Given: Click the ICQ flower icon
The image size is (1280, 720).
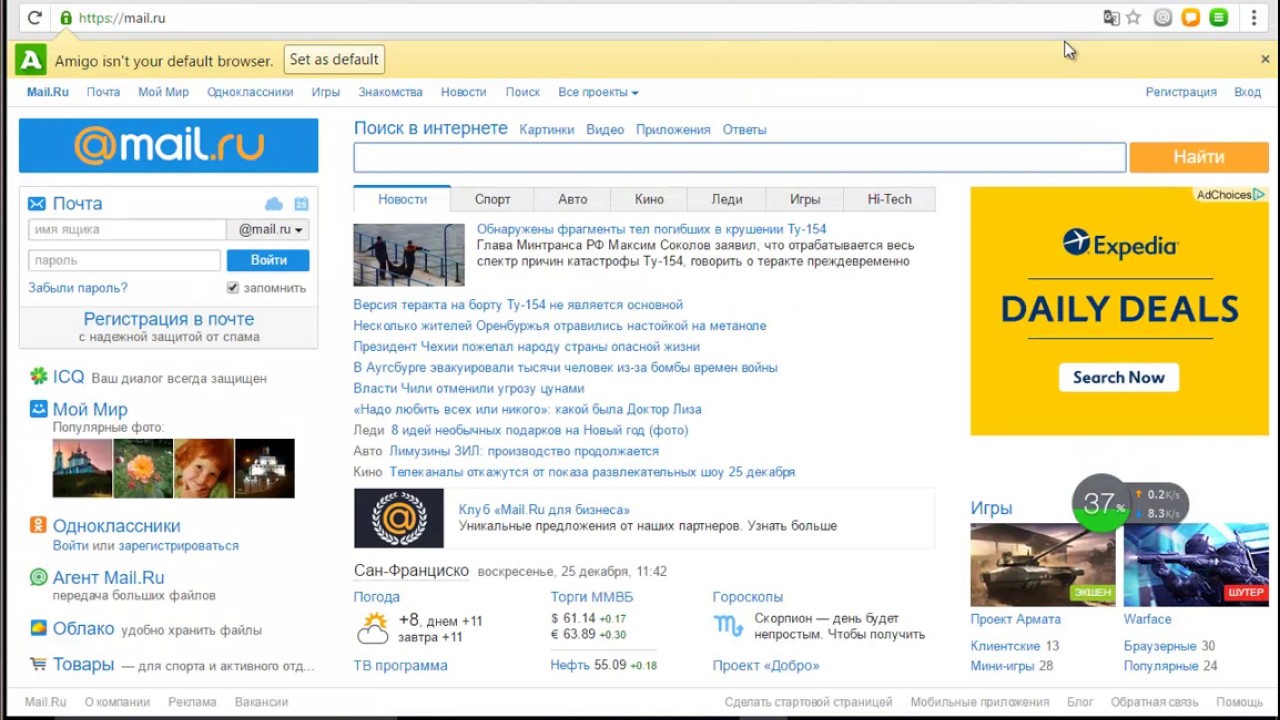Looking at the screenshot, I should click(x=38, y=376).
